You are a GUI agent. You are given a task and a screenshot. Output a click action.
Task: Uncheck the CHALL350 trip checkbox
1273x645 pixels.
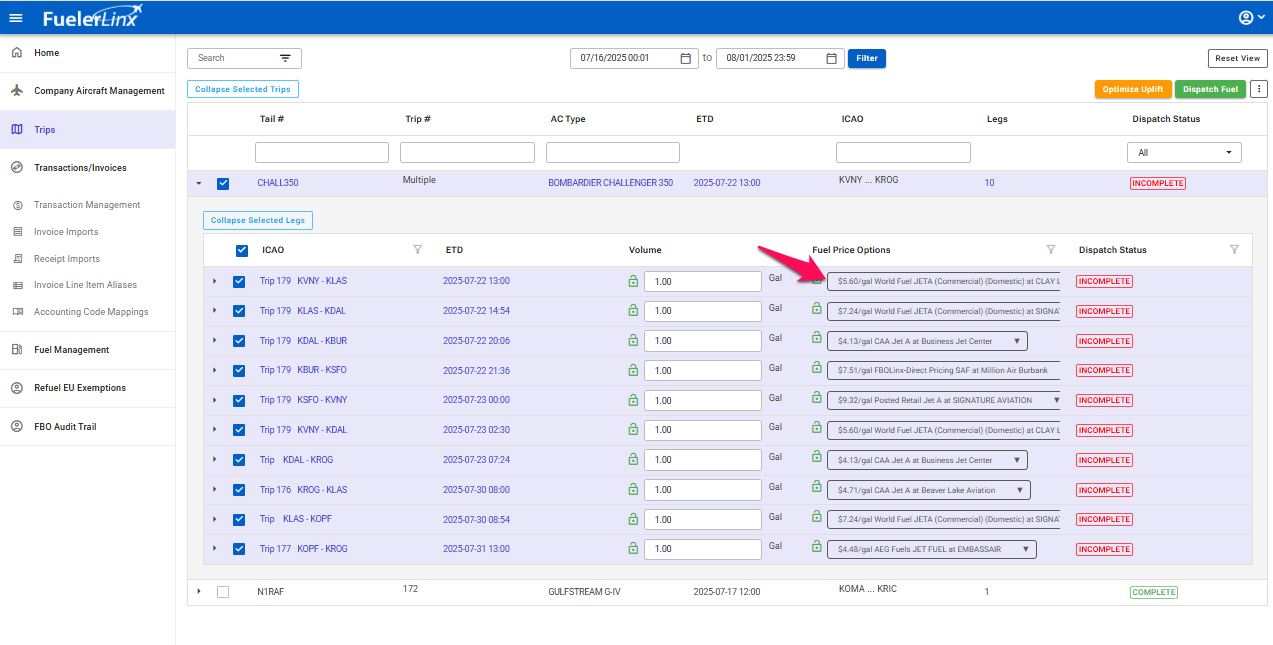[x=223, y=183]
